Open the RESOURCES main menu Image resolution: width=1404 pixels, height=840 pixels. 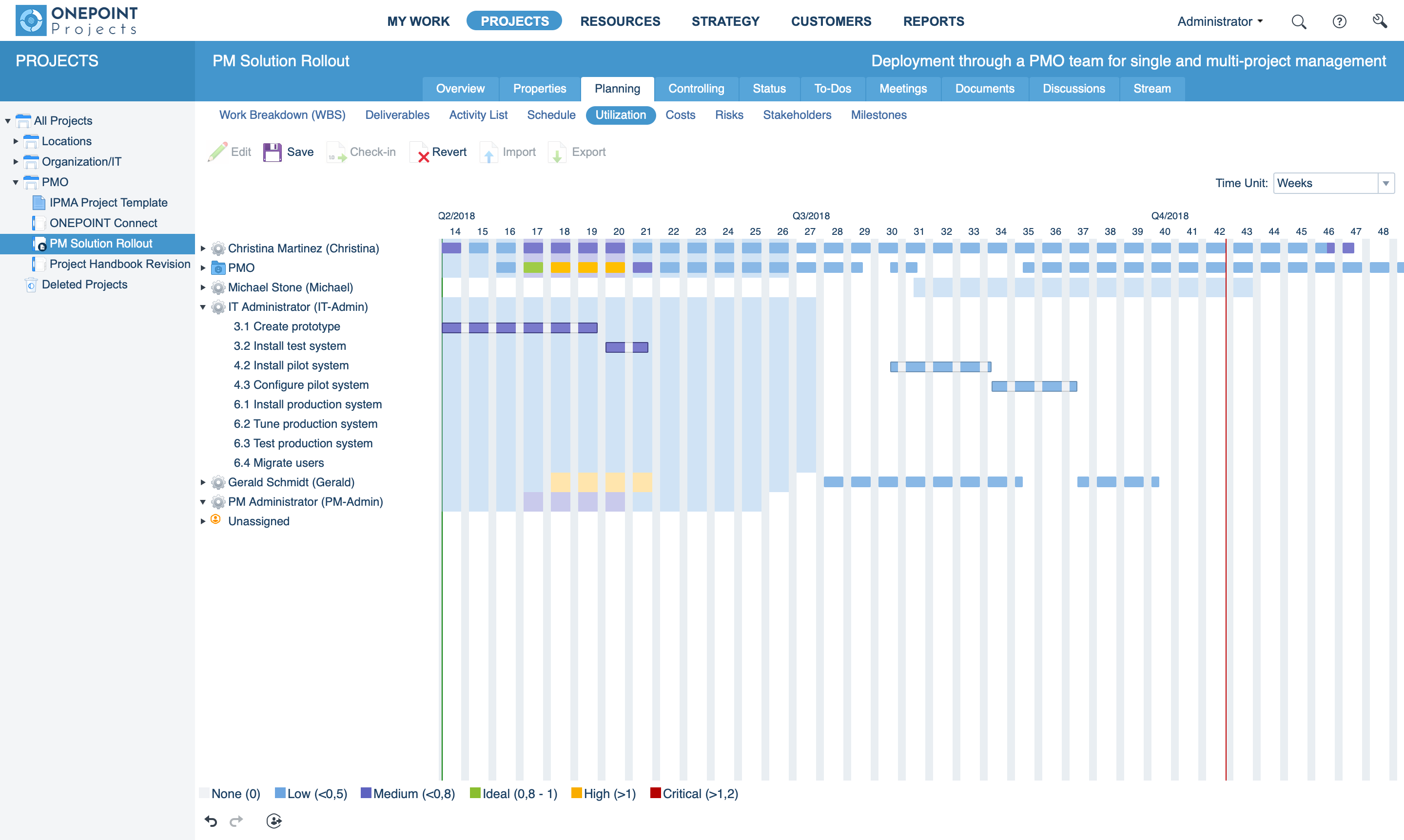click(620, 21)
